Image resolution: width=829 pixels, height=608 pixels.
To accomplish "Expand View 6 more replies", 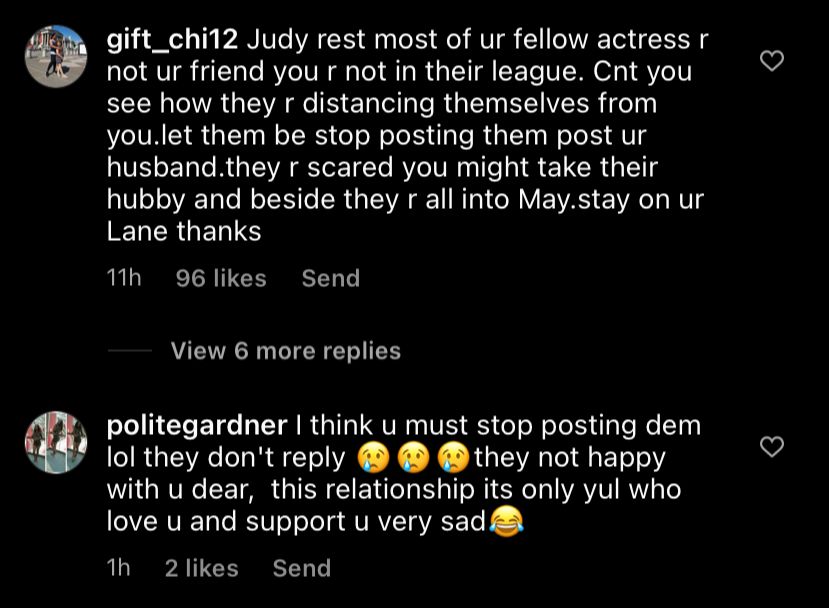I will click(x=285, y=351).
